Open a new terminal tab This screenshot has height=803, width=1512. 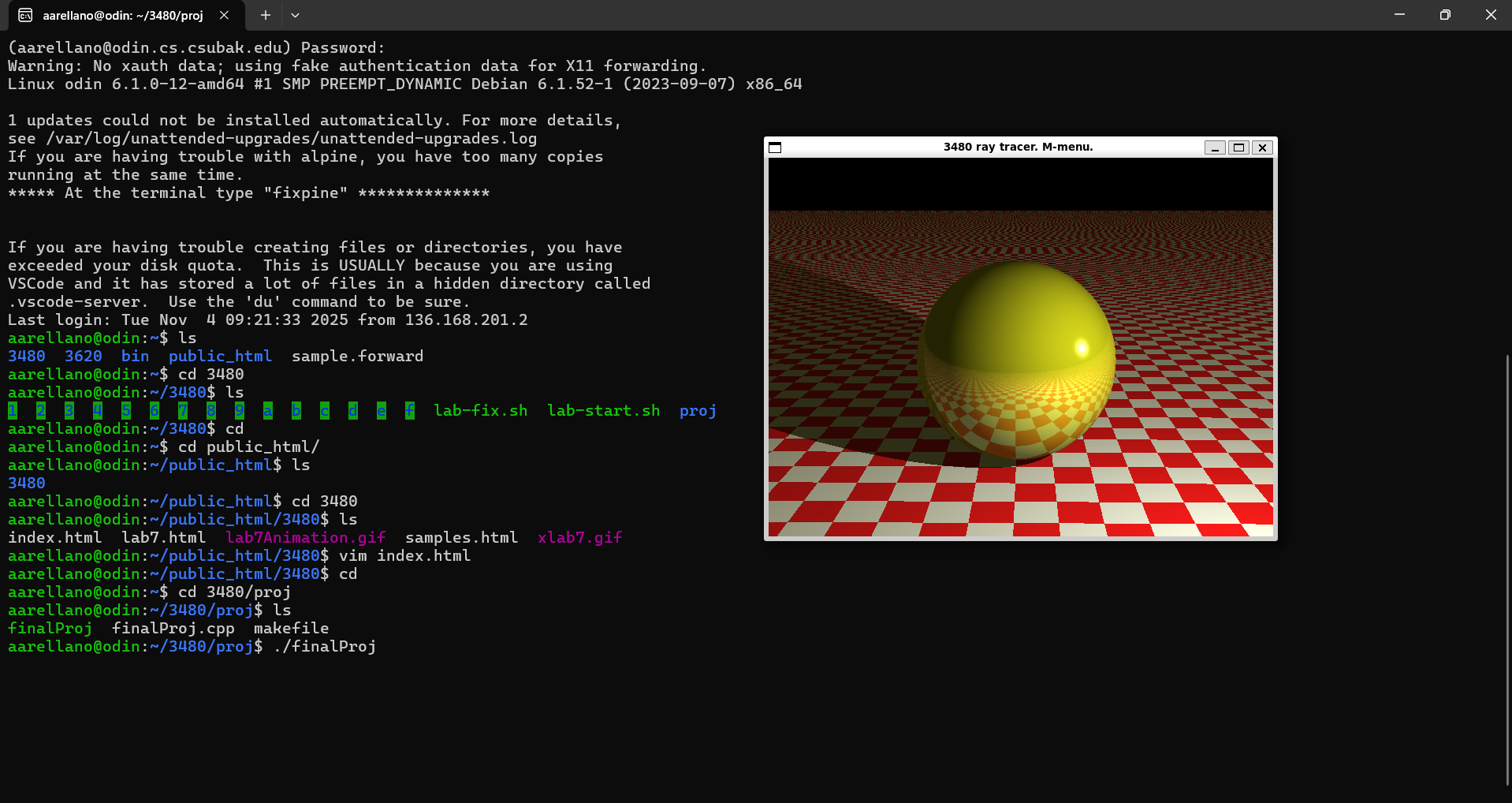266,15
